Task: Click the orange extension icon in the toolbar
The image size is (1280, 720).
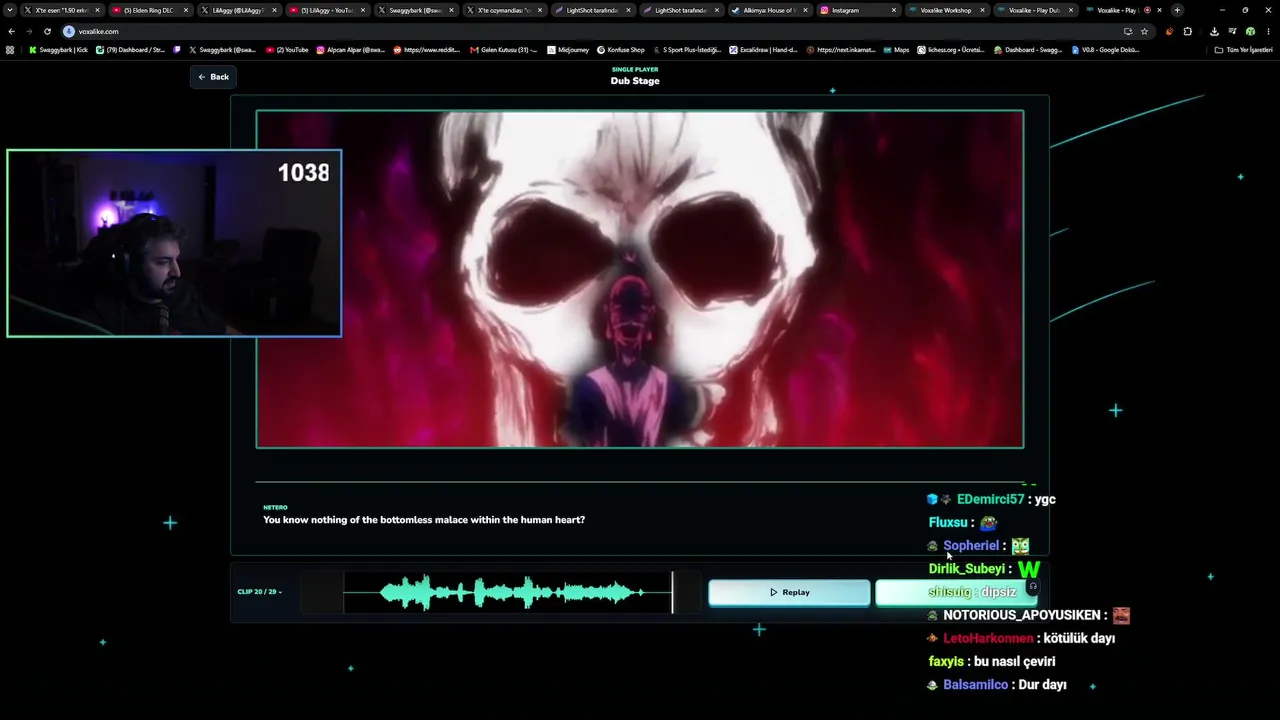Action: click(x=1170, y=31)
